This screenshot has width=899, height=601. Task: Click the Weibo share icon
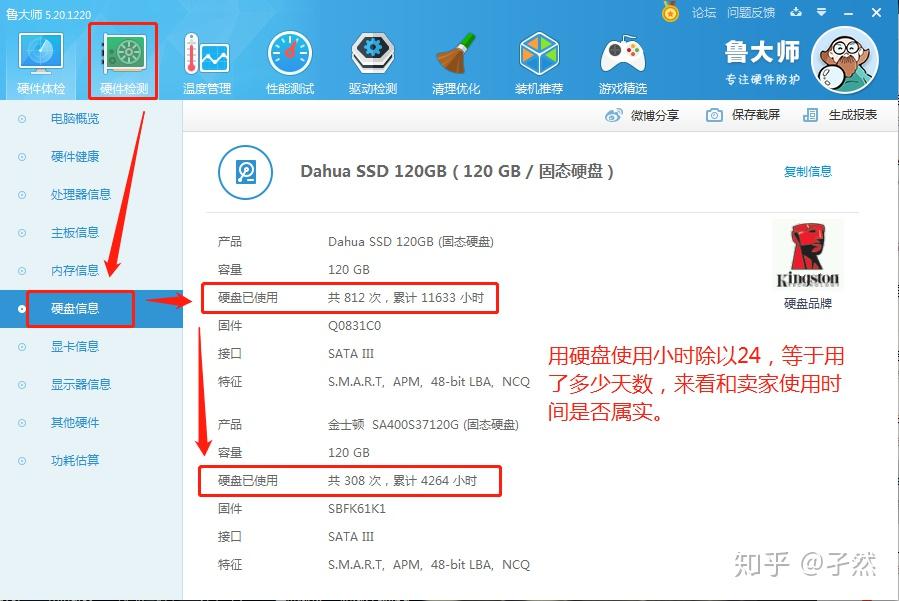coord(613,115)
